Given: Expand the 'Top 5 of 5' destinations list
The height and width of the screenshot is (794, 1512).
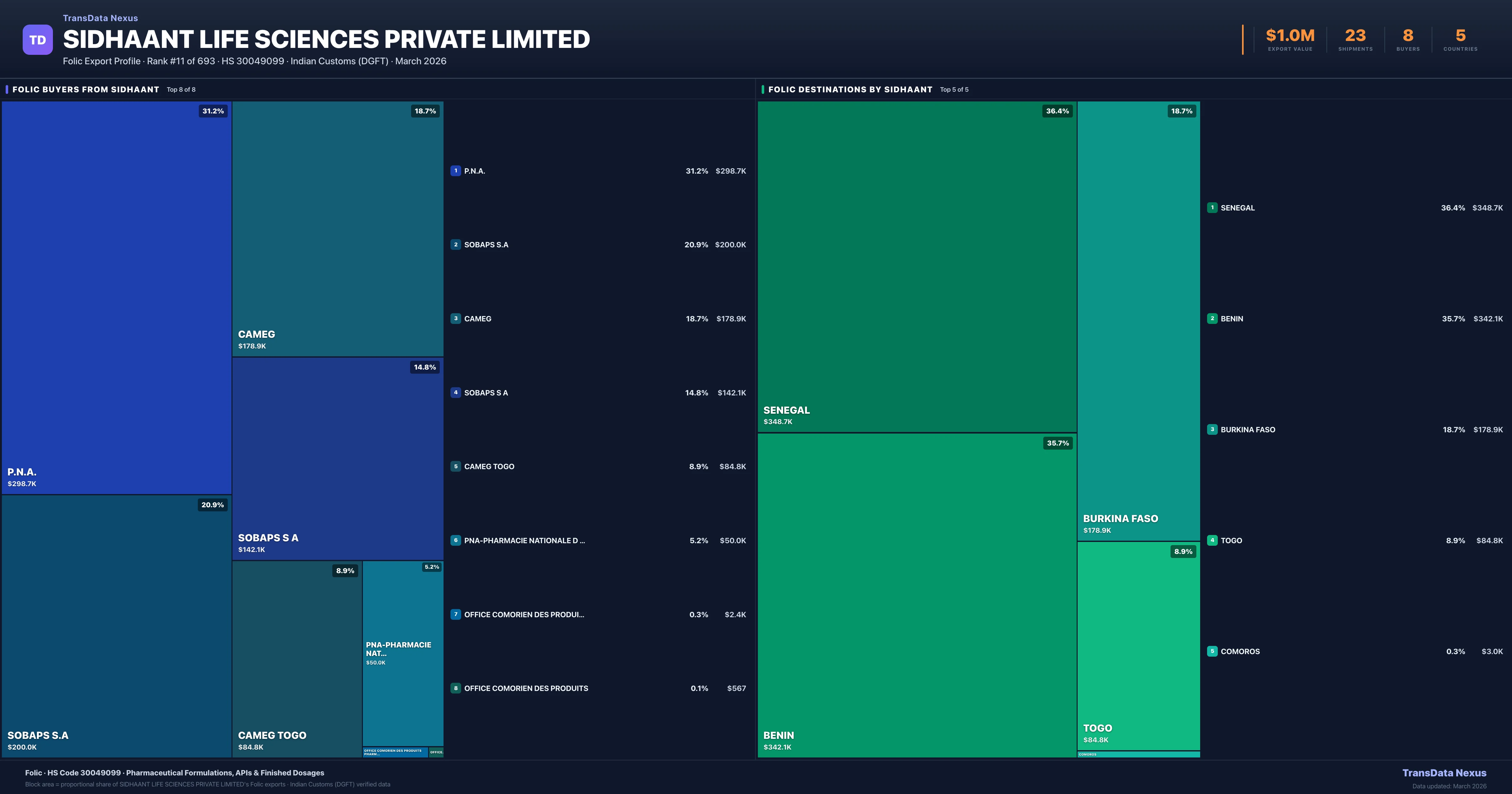Looking at the screenshot, I should tap(954, 89).
